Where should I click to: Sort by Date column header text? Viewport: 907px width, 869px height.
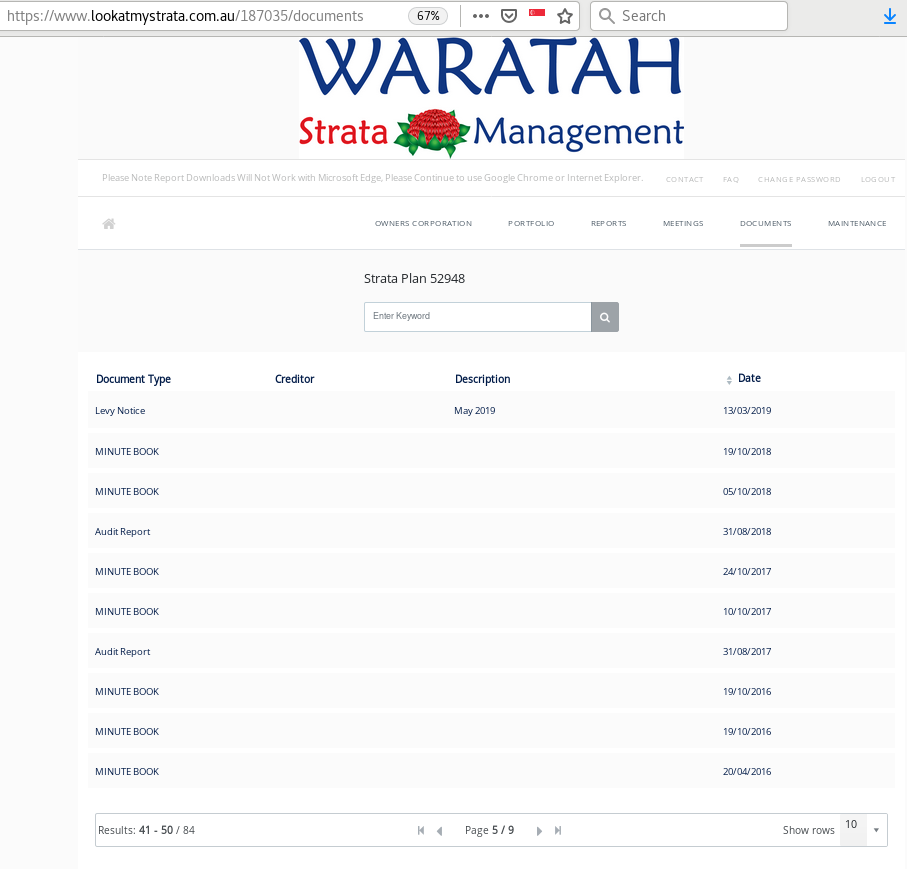(750, 378)
